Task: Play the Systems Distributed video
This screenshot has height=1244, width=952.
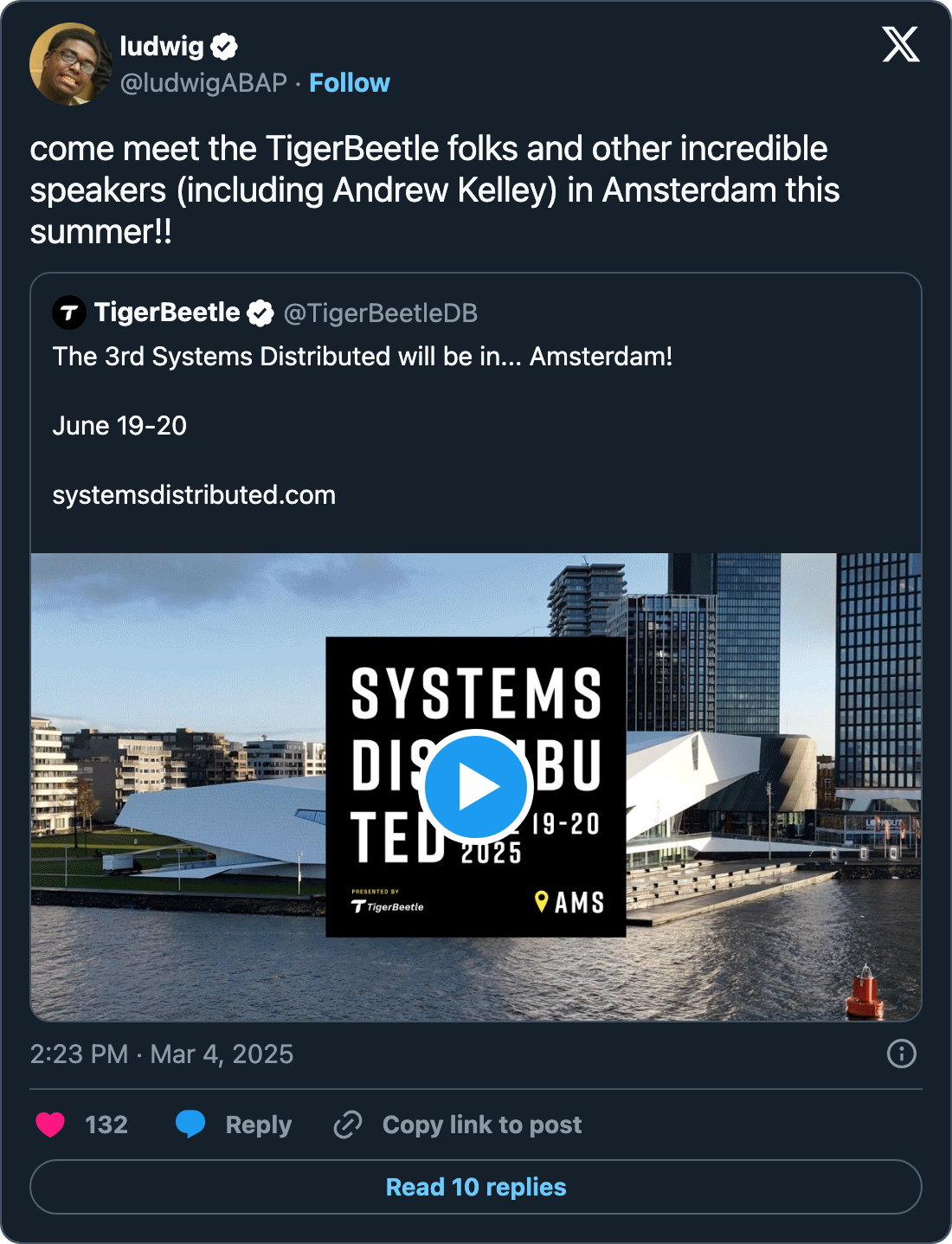Action: click(x=476, y=787)
